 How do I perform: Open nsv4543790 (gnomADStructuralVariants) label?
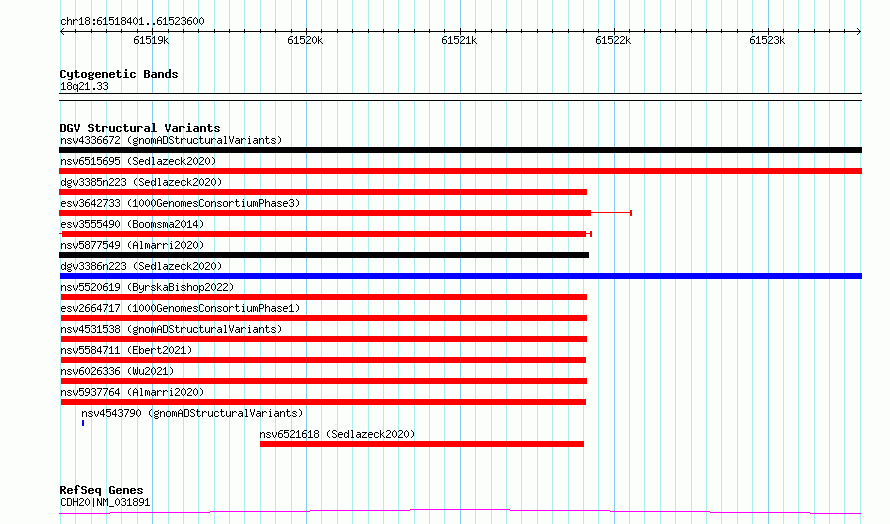click(192, 413)
